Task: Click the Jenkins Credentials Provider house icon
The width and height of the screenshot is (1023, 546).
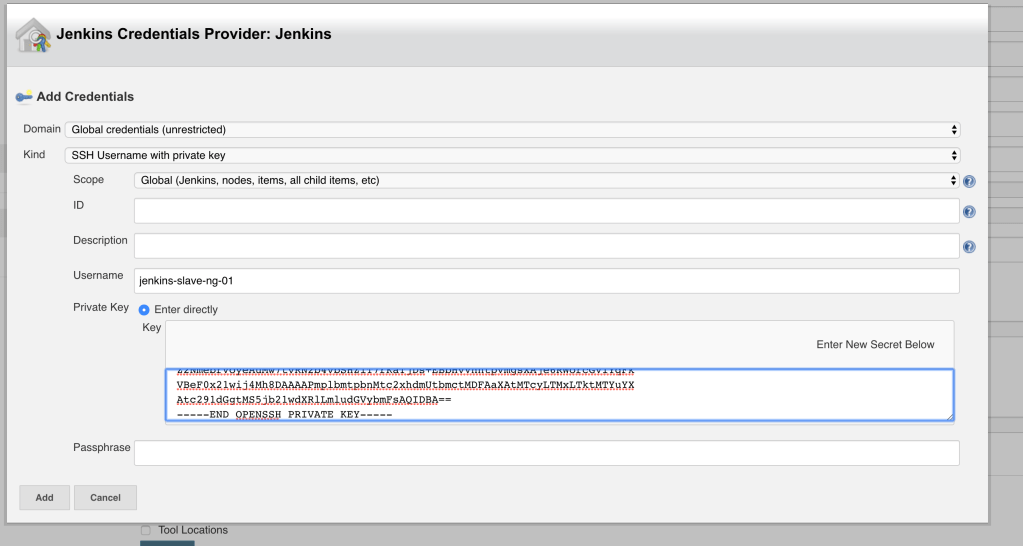Action: pos(33,35)
